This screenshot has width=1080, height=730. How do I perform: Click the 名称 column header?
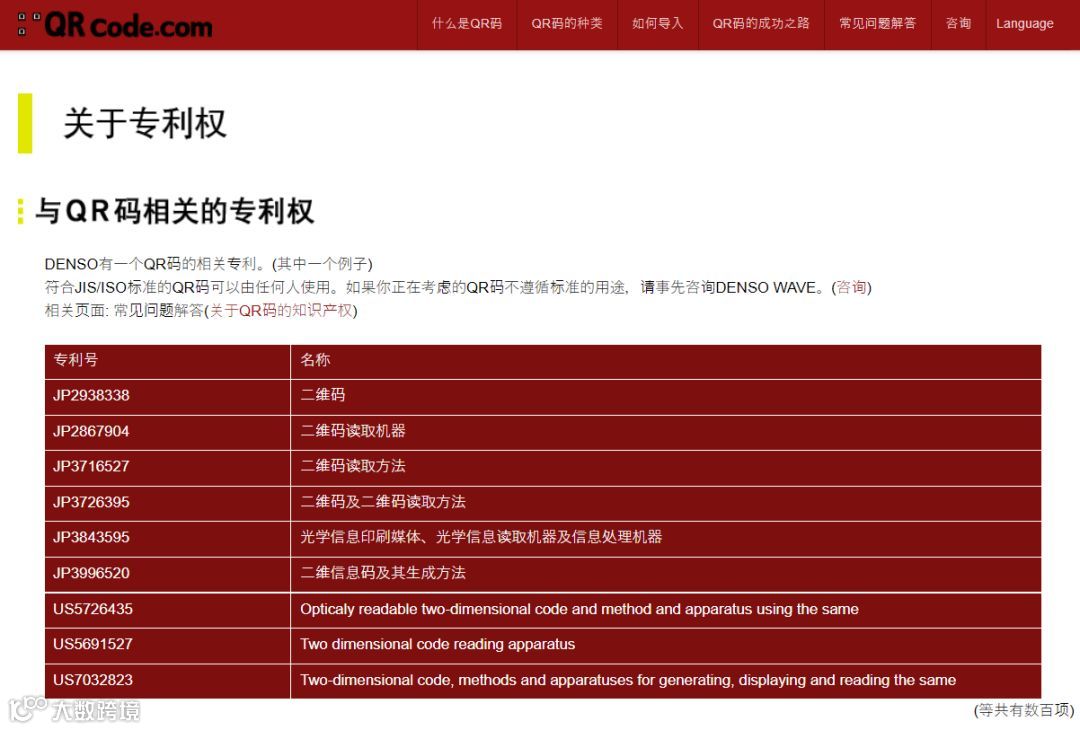pos(315,359)
